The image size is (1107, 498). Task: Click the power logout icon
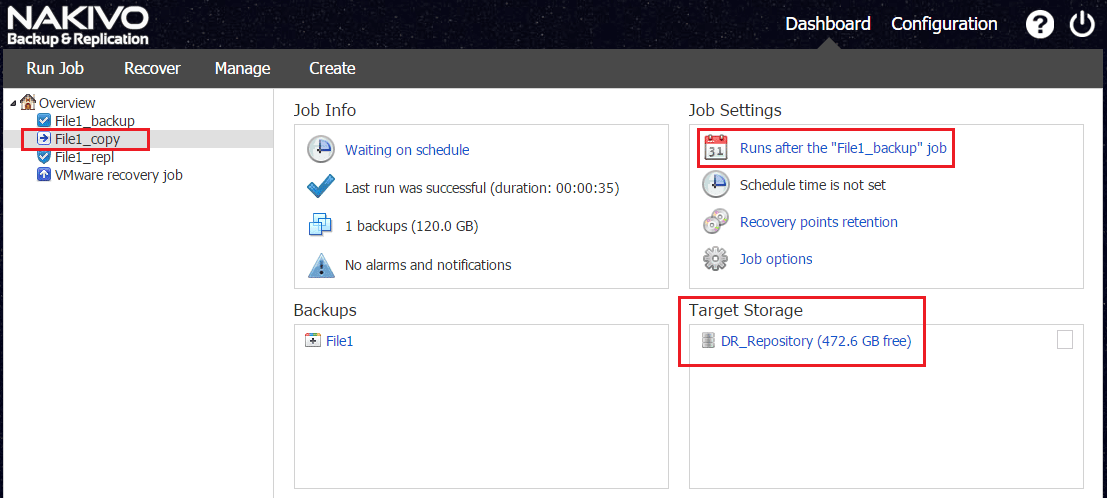1082,24
